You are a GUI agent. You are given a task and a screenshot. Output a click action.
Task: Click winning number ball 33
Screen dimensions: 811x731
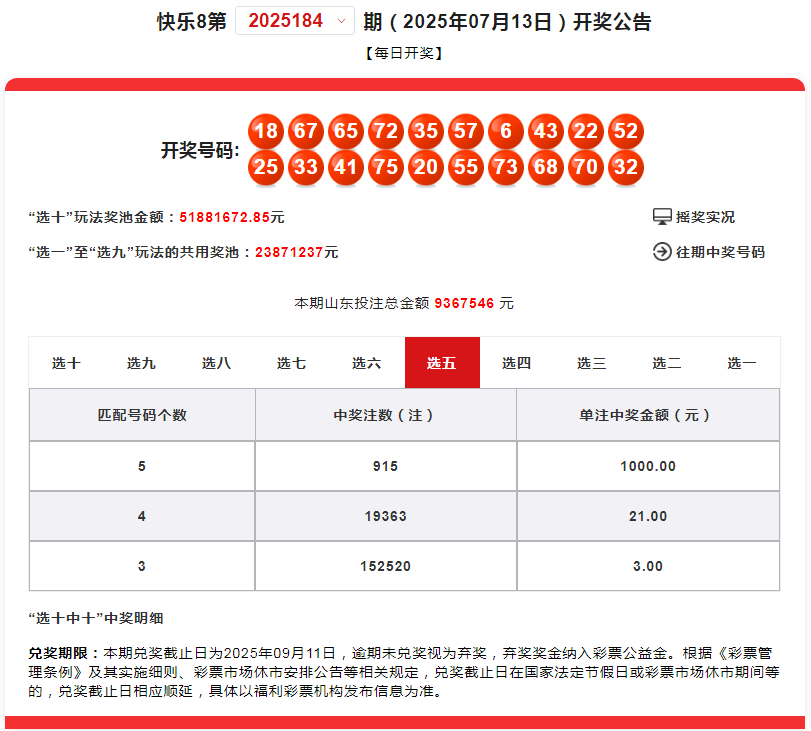306,167
